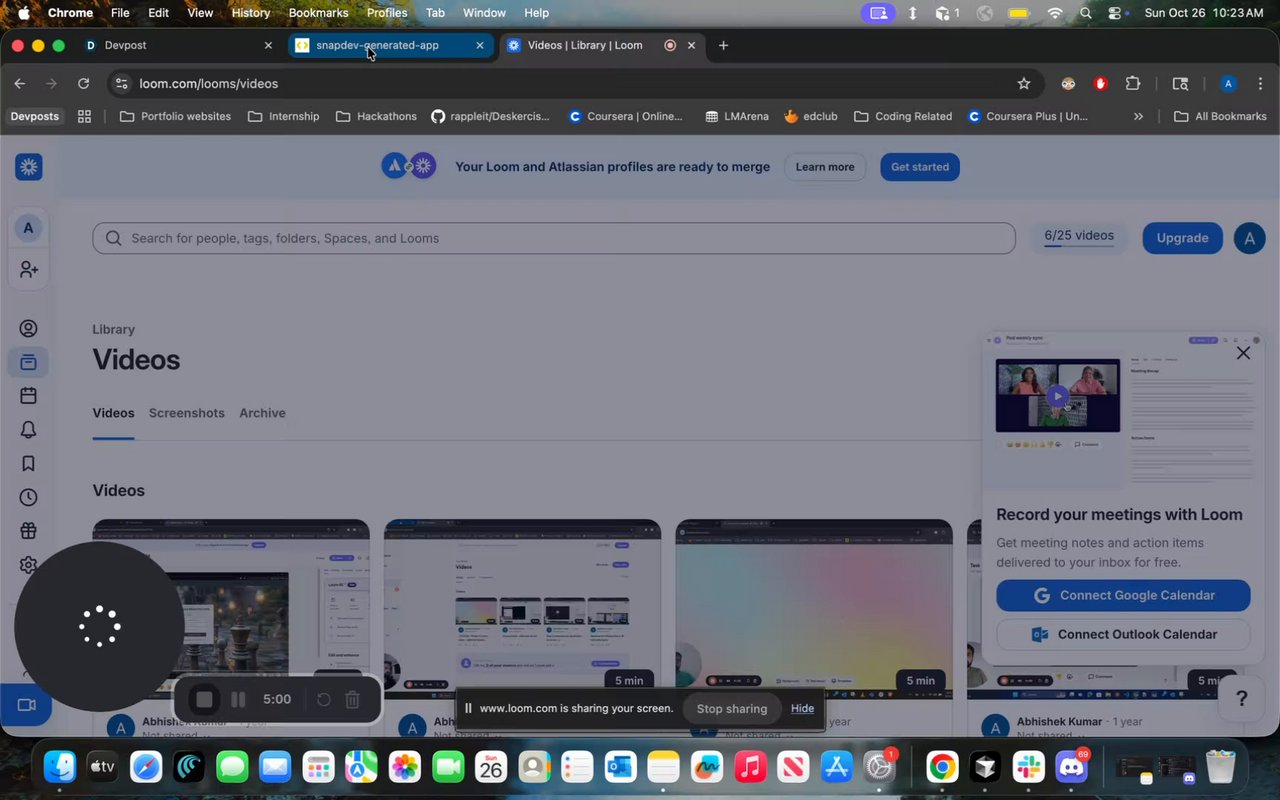Click Connect Google Calendar
Screen dimensions: 1280x800
[x=1123, y=595]
